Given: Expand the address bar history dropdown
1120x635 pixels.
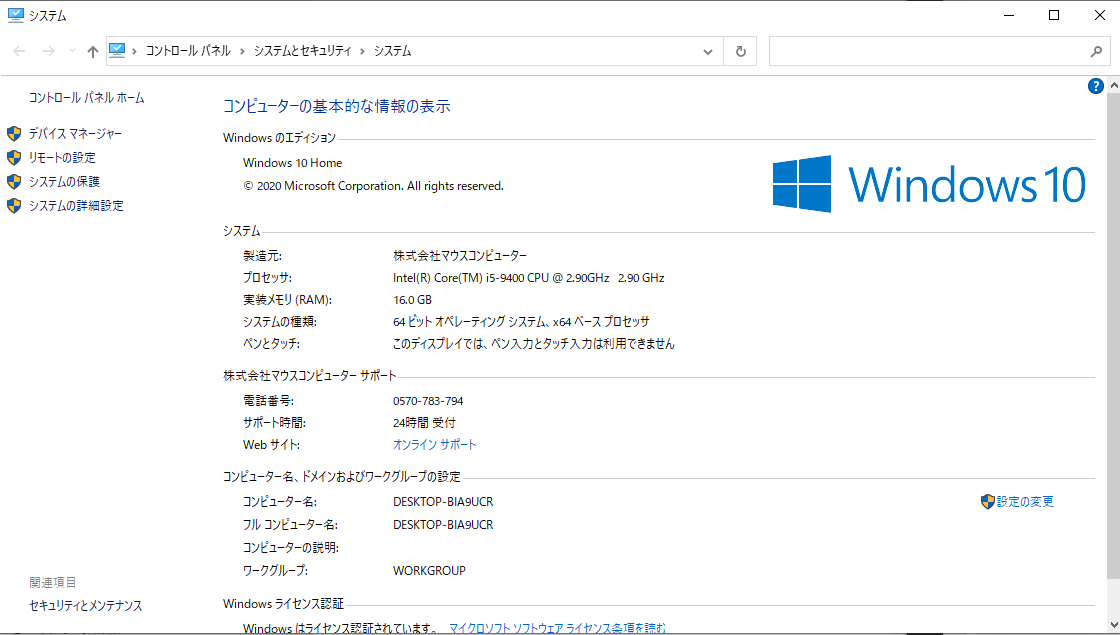Looking at the screenshot, I should pyautogui.click(x=708, y=51).
